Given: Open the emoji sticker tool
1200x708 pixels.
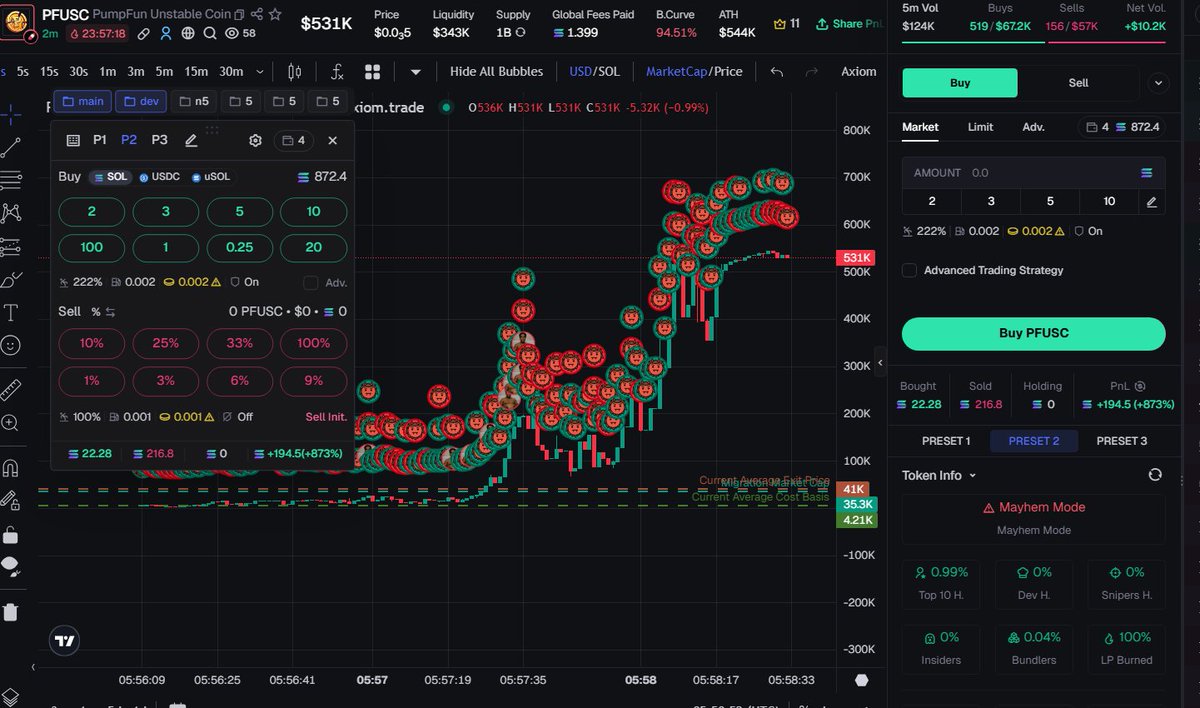Looking at the screenshot, I should pyautogui.click(x=11, y=345).
